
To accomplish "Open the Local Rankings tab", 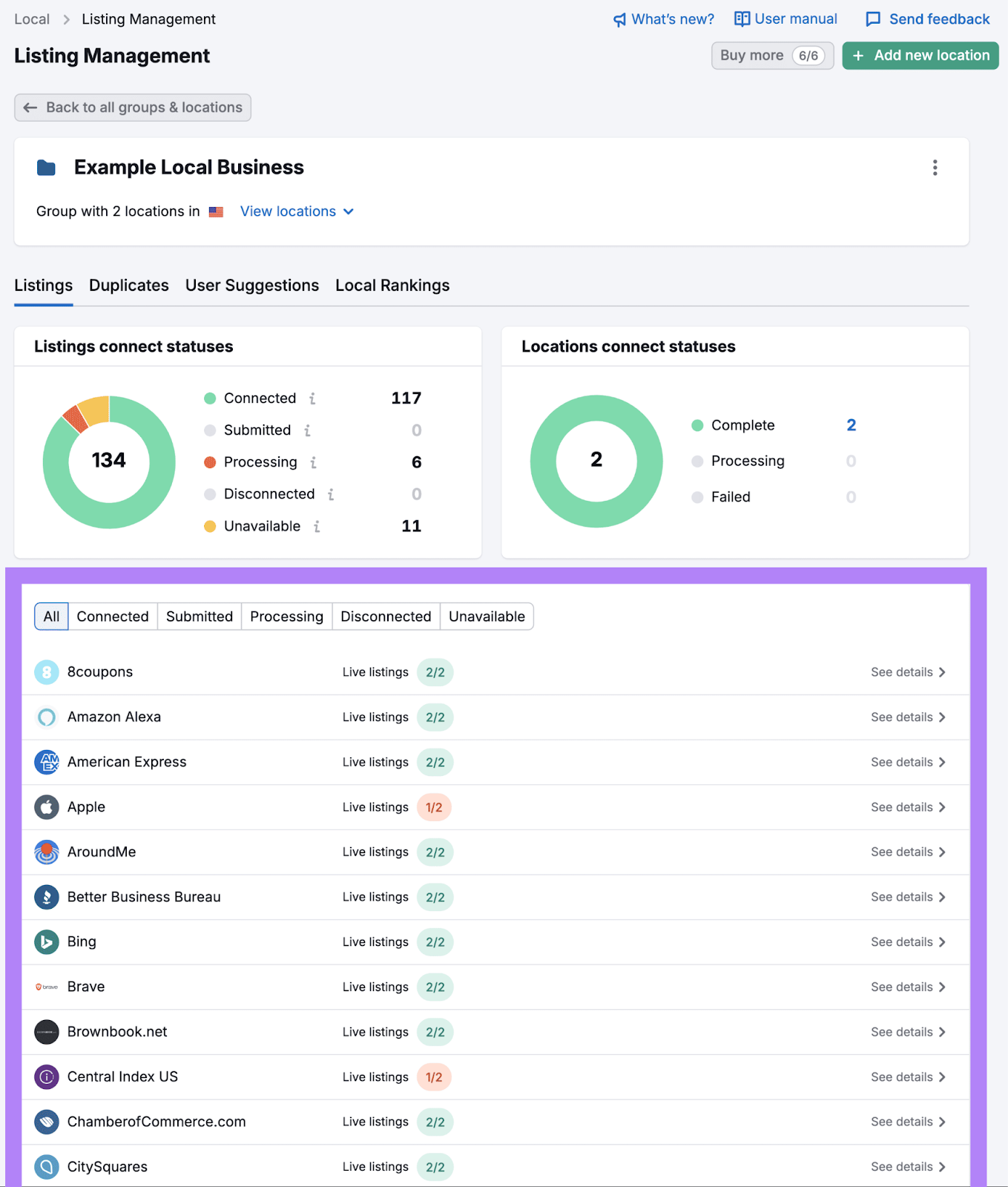I will (392, 286).
